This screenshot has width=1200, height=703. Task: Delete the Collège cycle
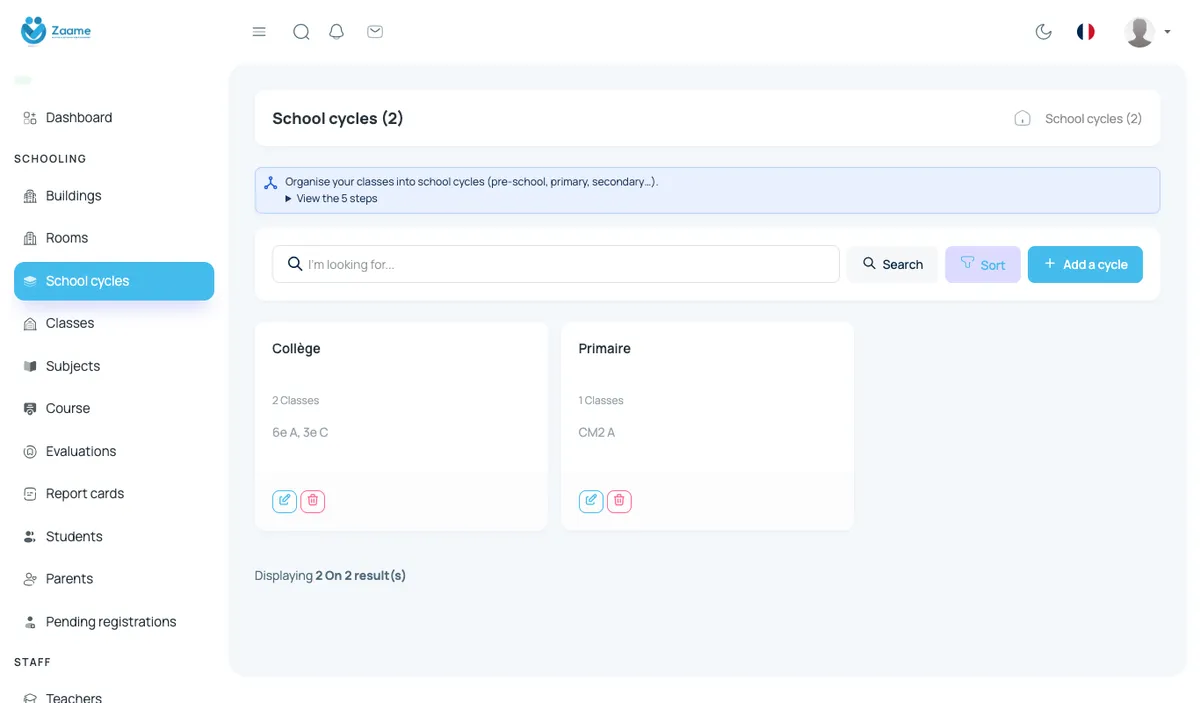tap(313, 501)
